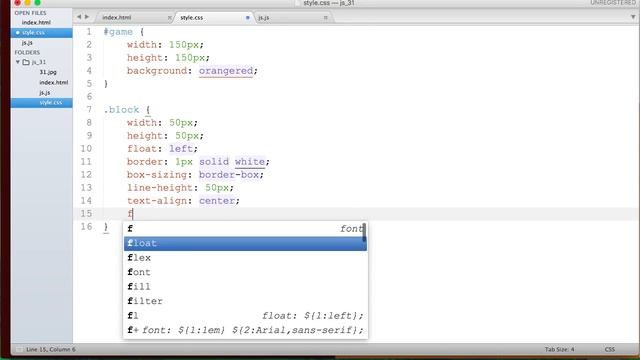
Task: Choose the font autocomplete suggestion
Action: [245, 272]
